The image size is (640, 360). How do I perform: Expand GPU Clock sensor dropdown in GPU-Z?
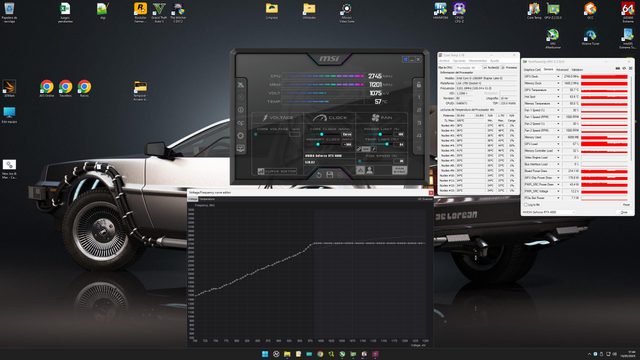click(x=558, y=76)
